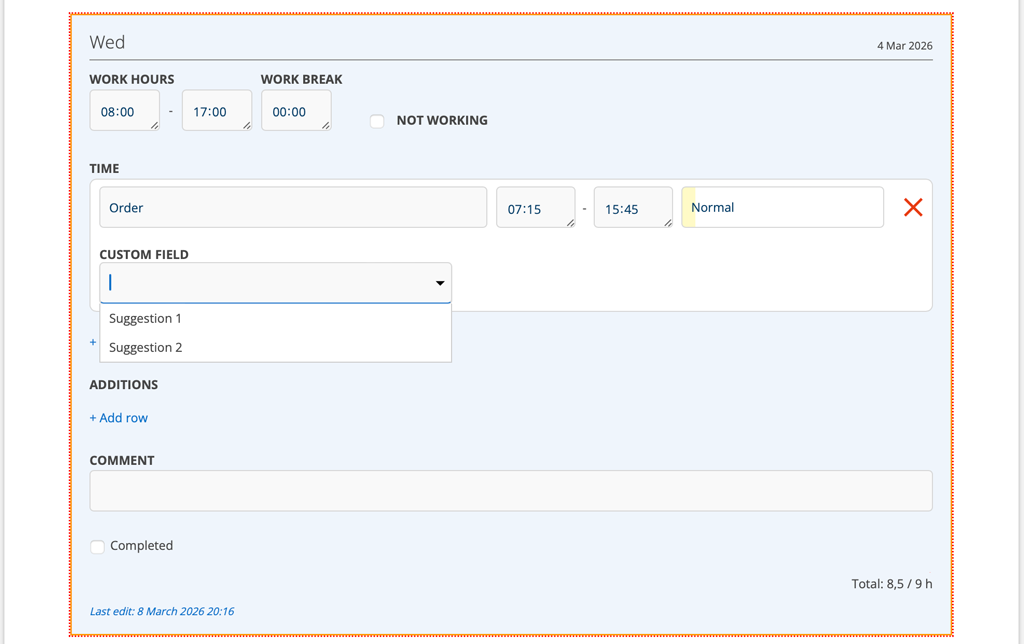Click the resize handle on the work break field
The height and width of the screenshot is (644, 1024).
(325, 125)
